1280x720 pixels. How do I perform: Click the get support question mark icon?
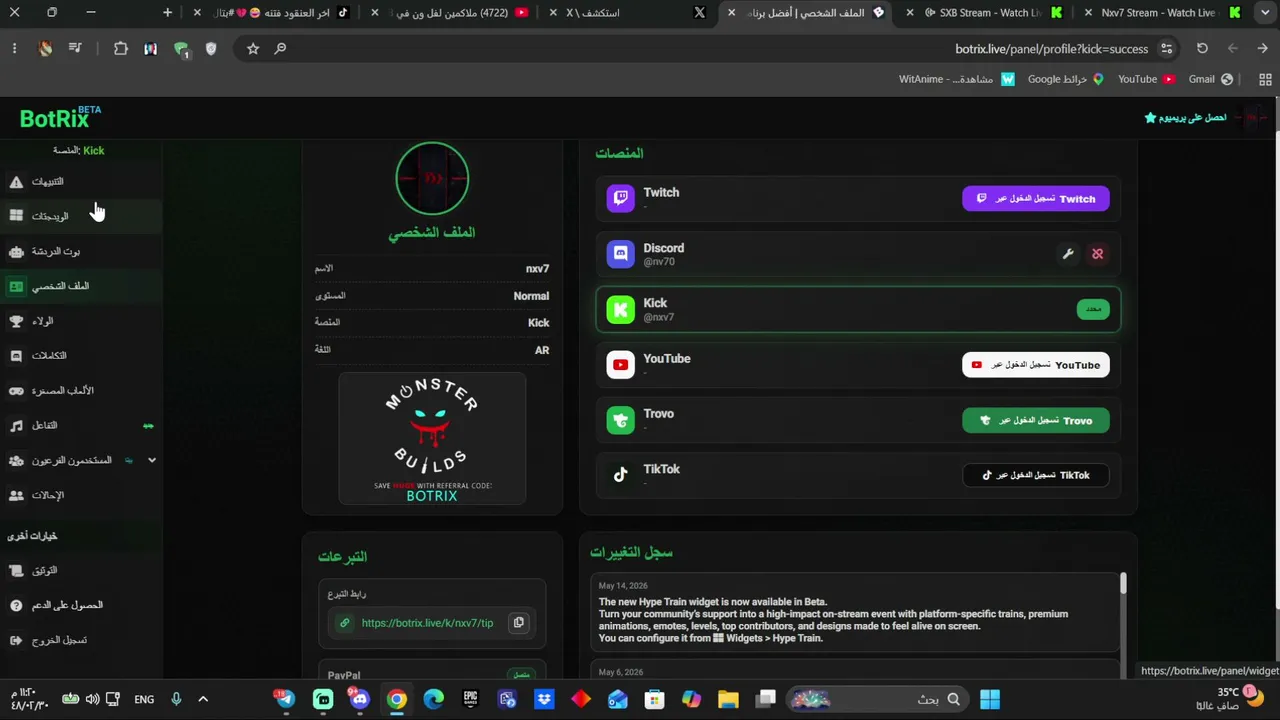pyautogui.click(x=16, y=606)
